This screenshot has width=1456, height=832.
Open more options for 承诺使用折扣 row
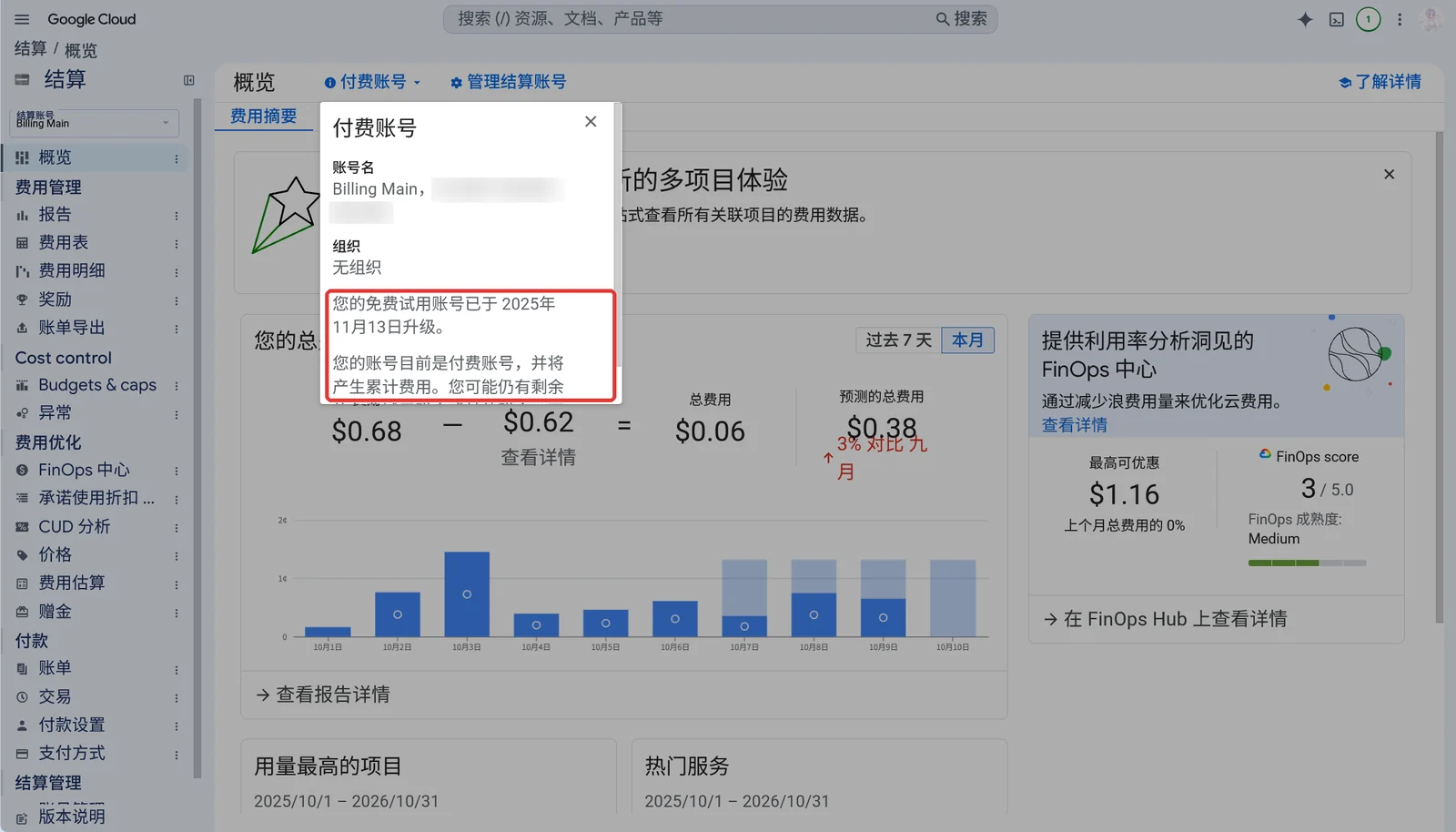point(177,499)
